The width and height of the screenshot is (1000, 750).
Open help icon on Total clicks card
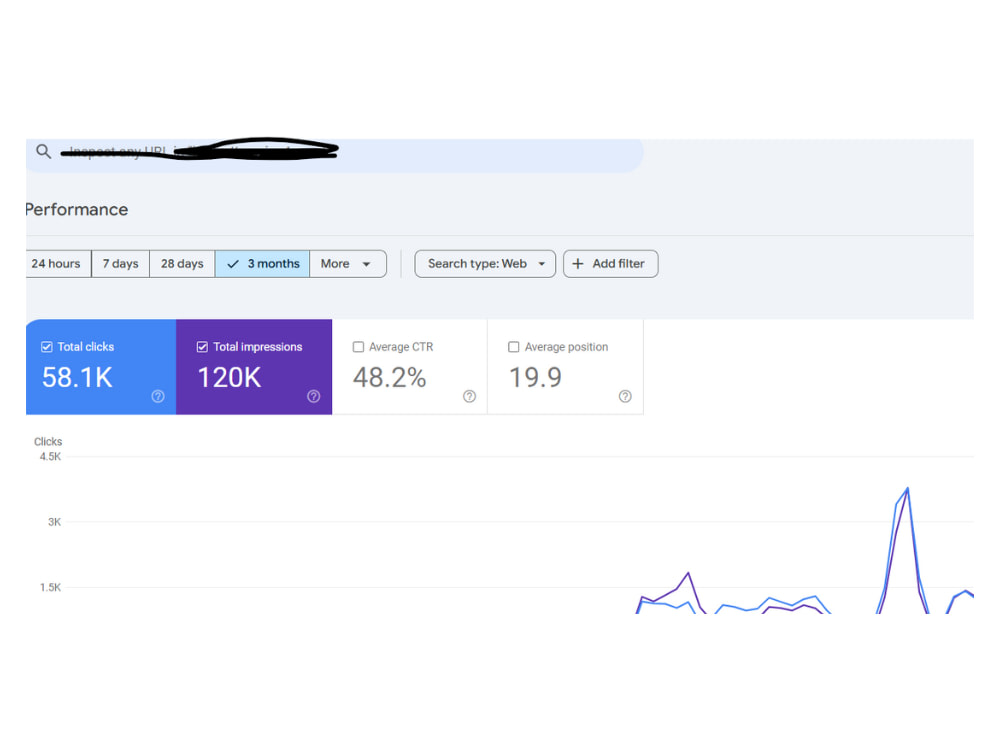[158, 397]
